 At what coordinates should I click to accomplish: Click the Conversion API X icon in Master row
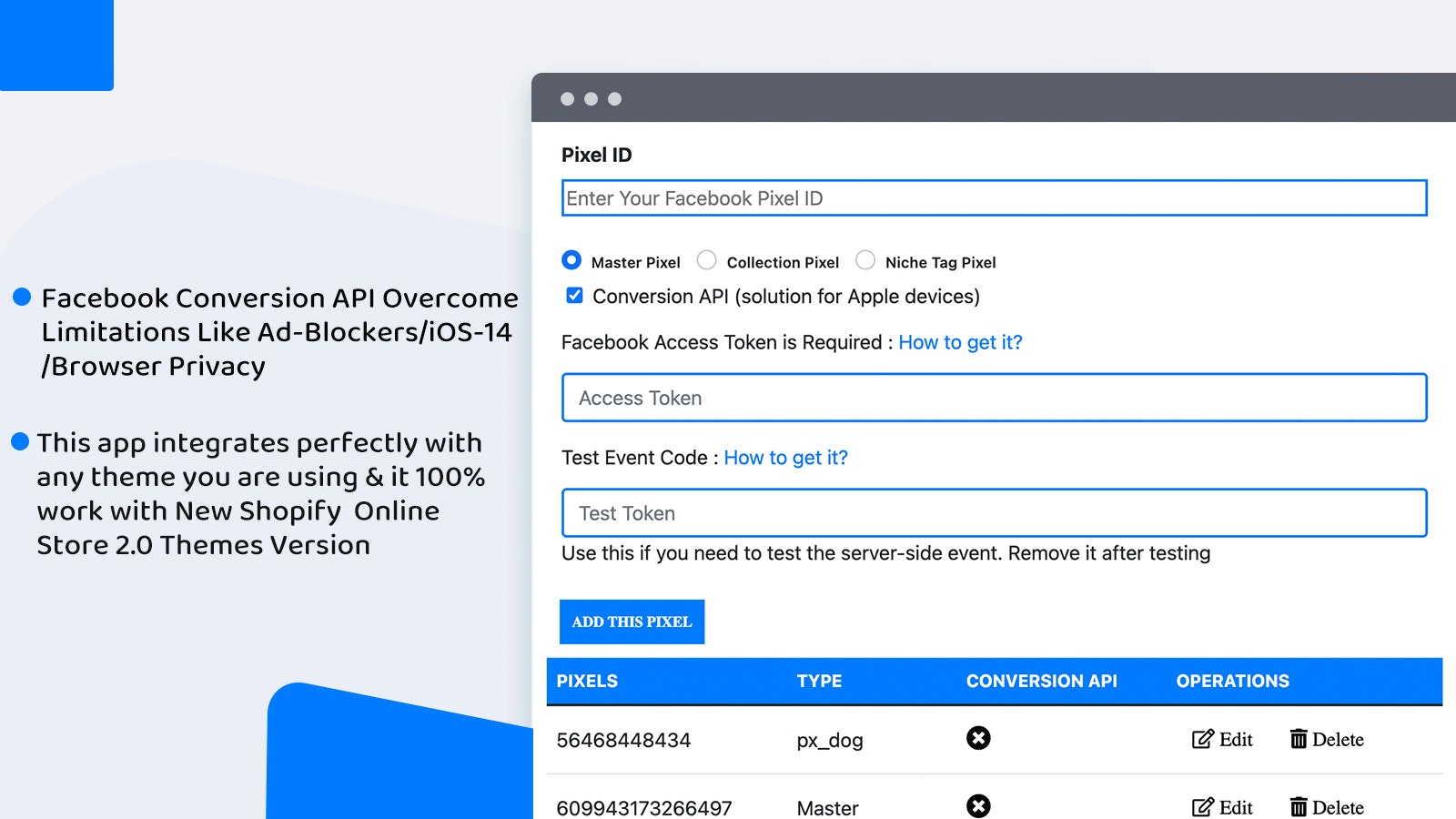978,806
